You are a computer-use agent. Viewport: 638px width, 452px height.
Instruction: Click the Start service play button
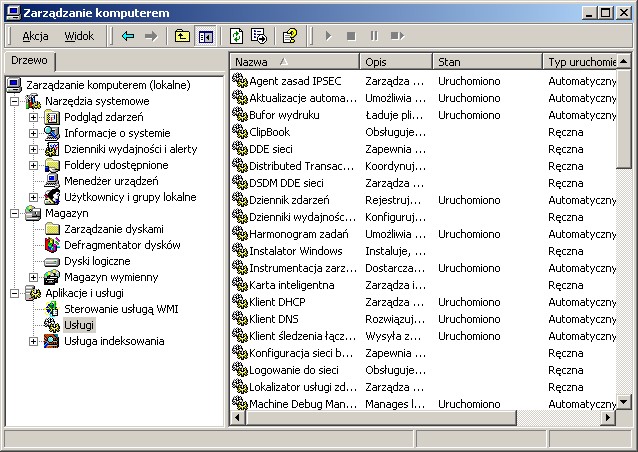click(x=328, y=36)
